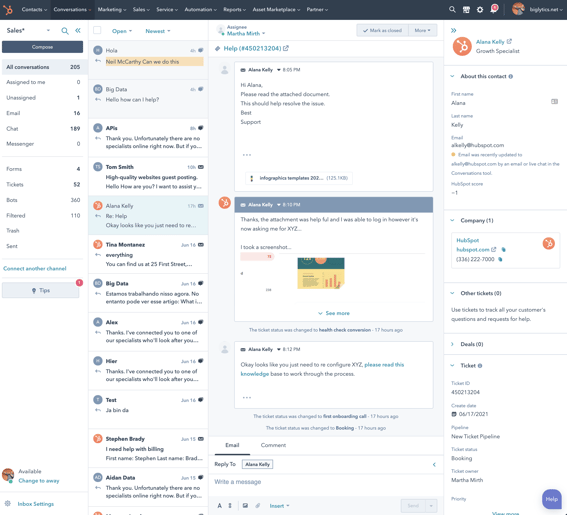Image resolution: width=567 pixels, height=515 pixels.
Task: Click Ticket section info icon
Action: [480, 366]
